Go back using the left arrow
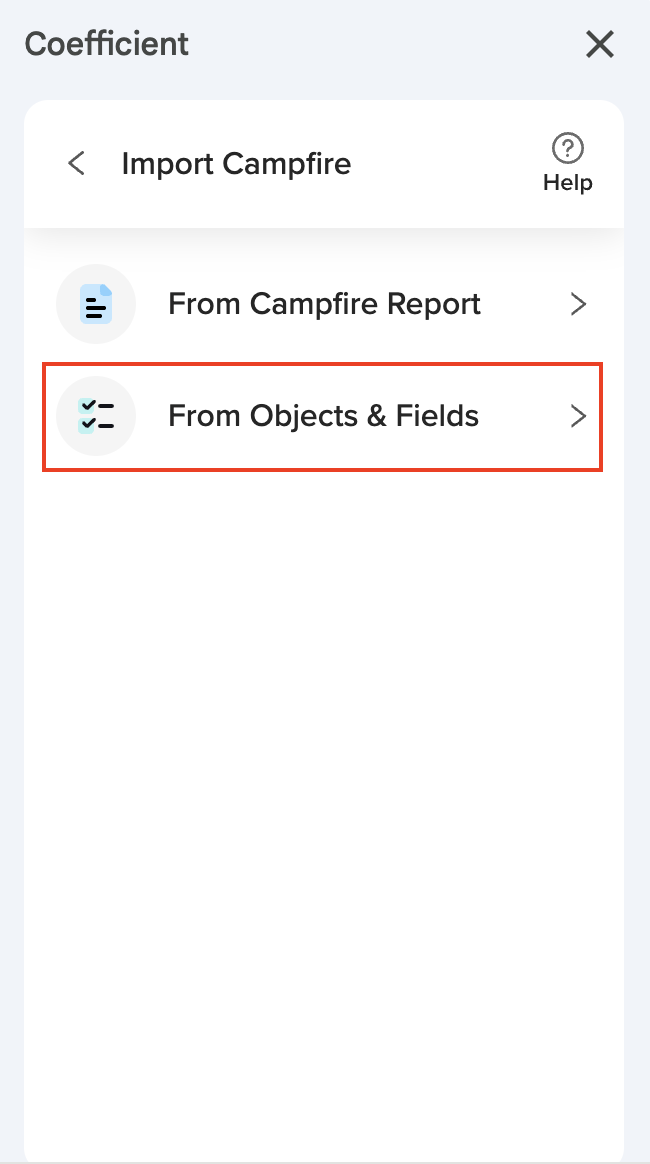 [76, 163]
